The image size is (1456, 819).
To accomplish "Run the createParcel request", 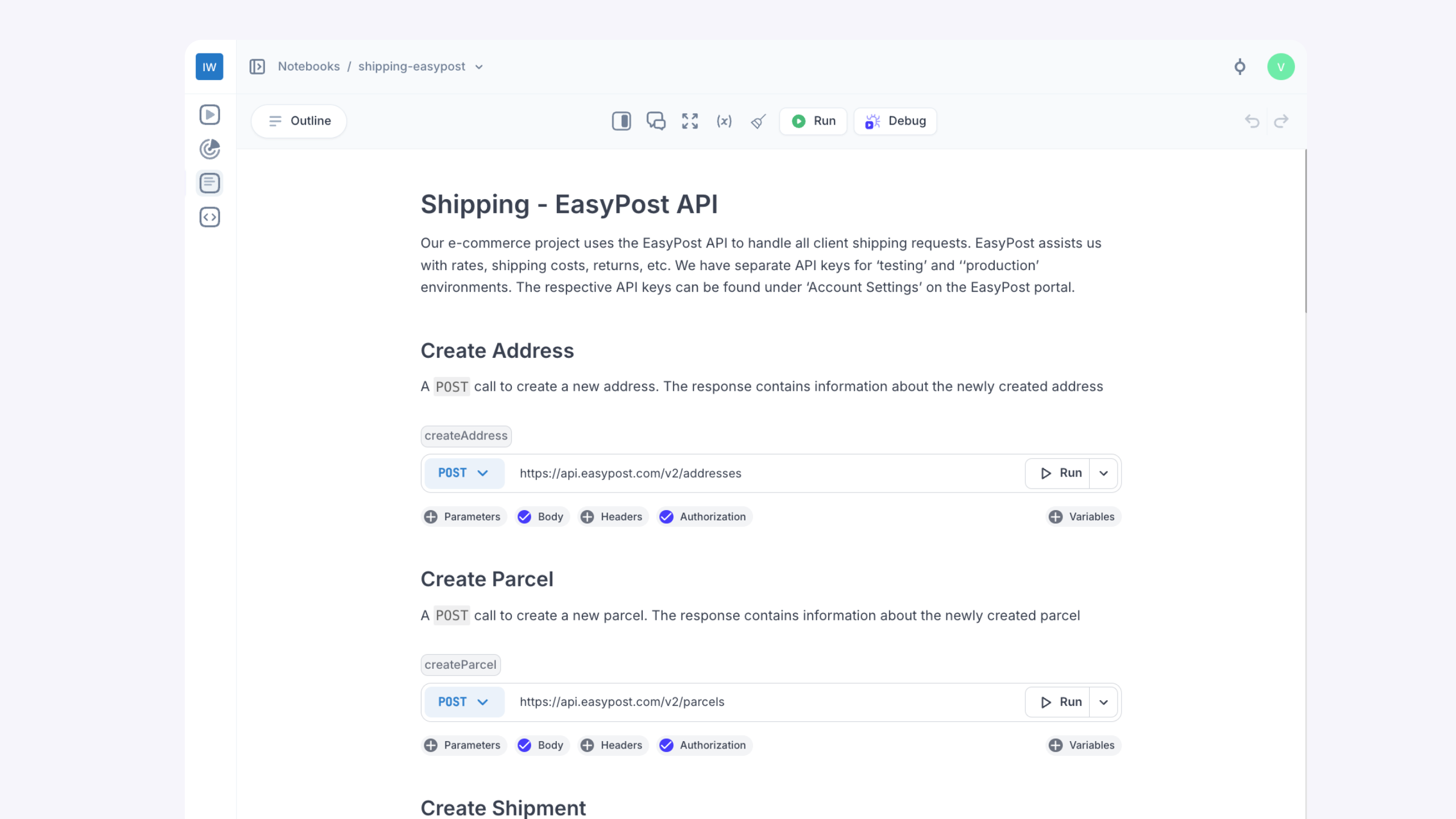I will coord(1058,702).
